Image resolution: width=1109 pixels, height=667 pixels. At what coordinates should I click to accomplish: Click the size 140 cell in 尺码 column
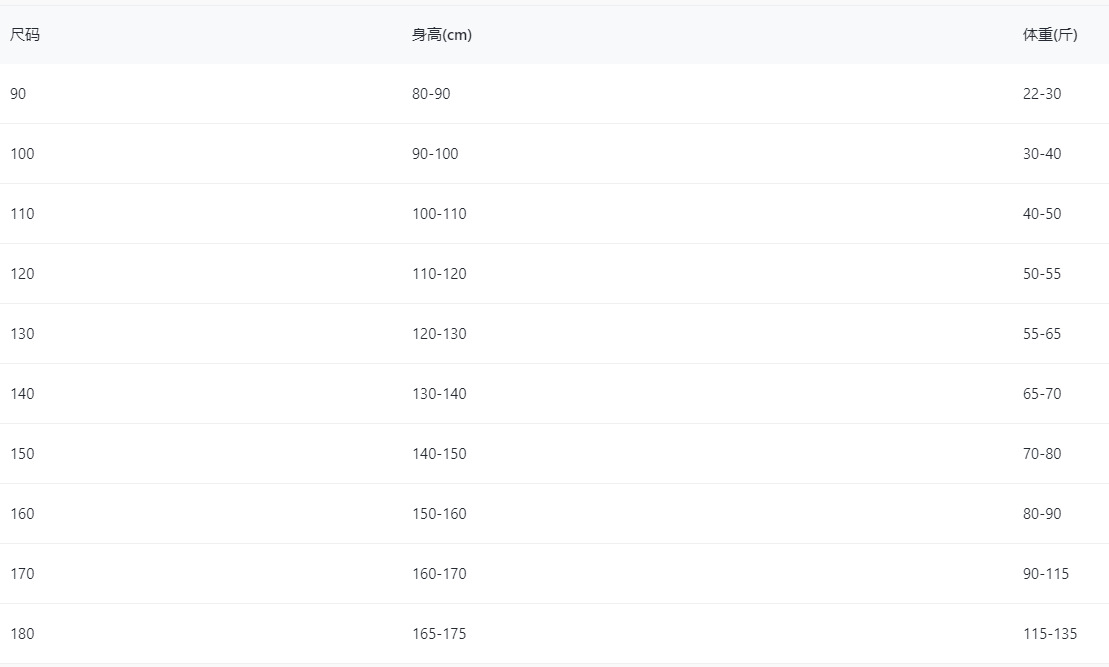[x=22, y=394]
